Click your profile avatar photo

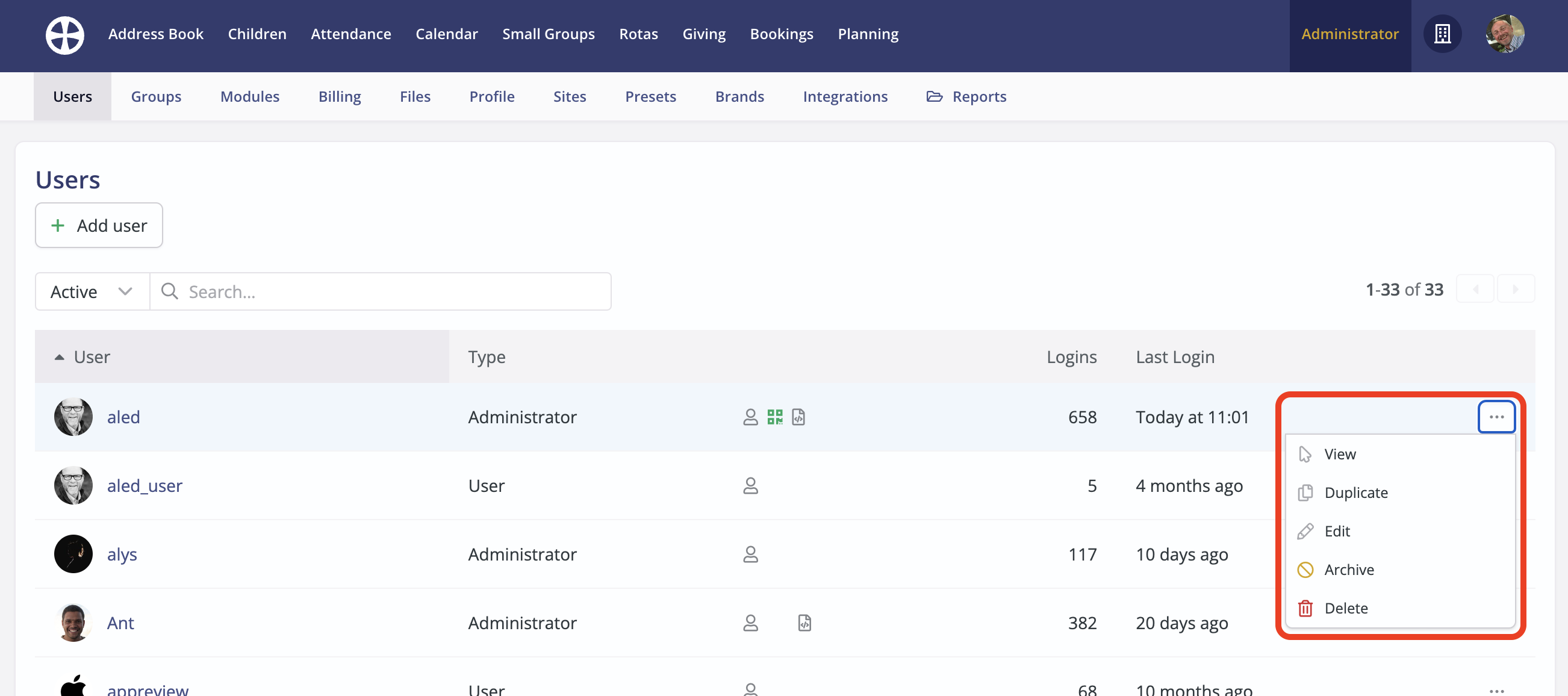point(1505,34)
